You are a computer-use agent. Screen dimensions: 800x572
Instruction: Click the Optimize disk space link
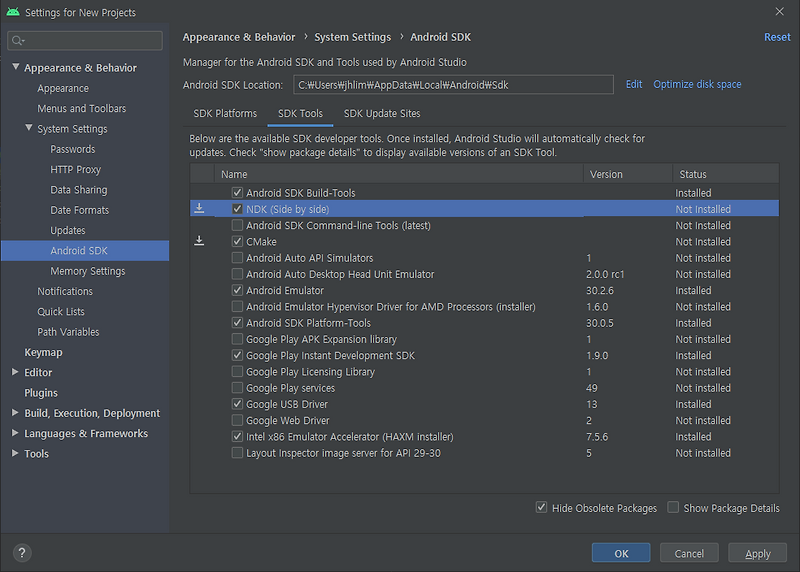tap(697, 85)
